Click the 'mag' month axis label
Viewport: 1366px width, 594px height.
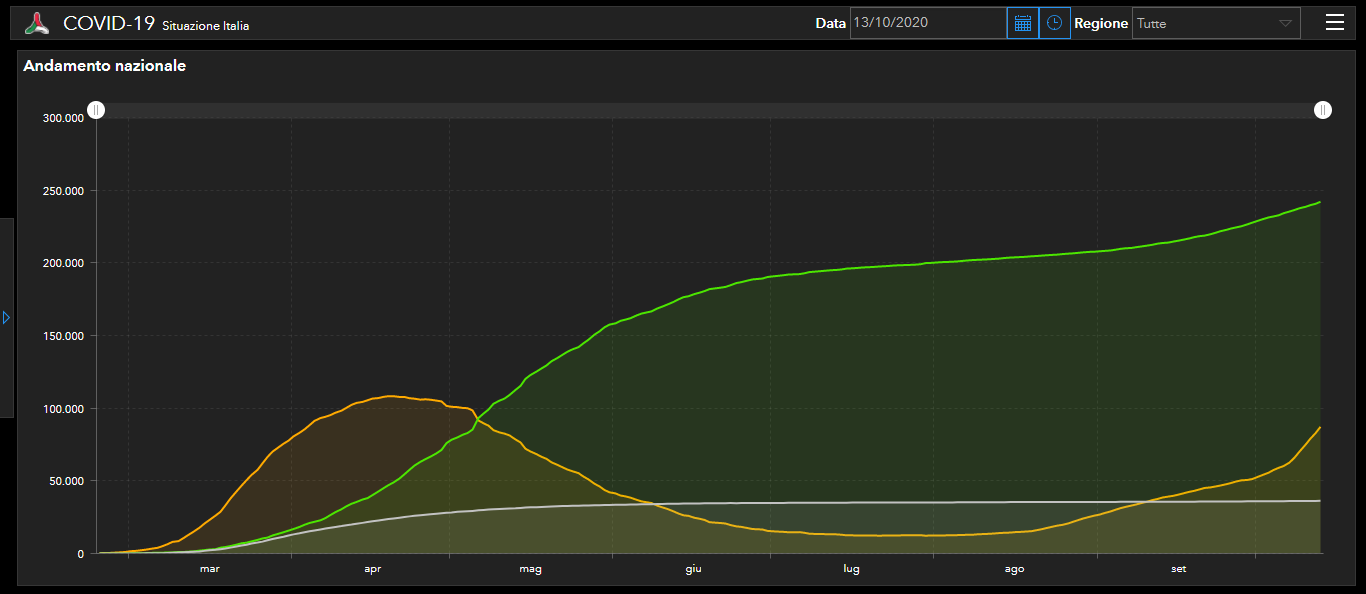click(531, 569)
